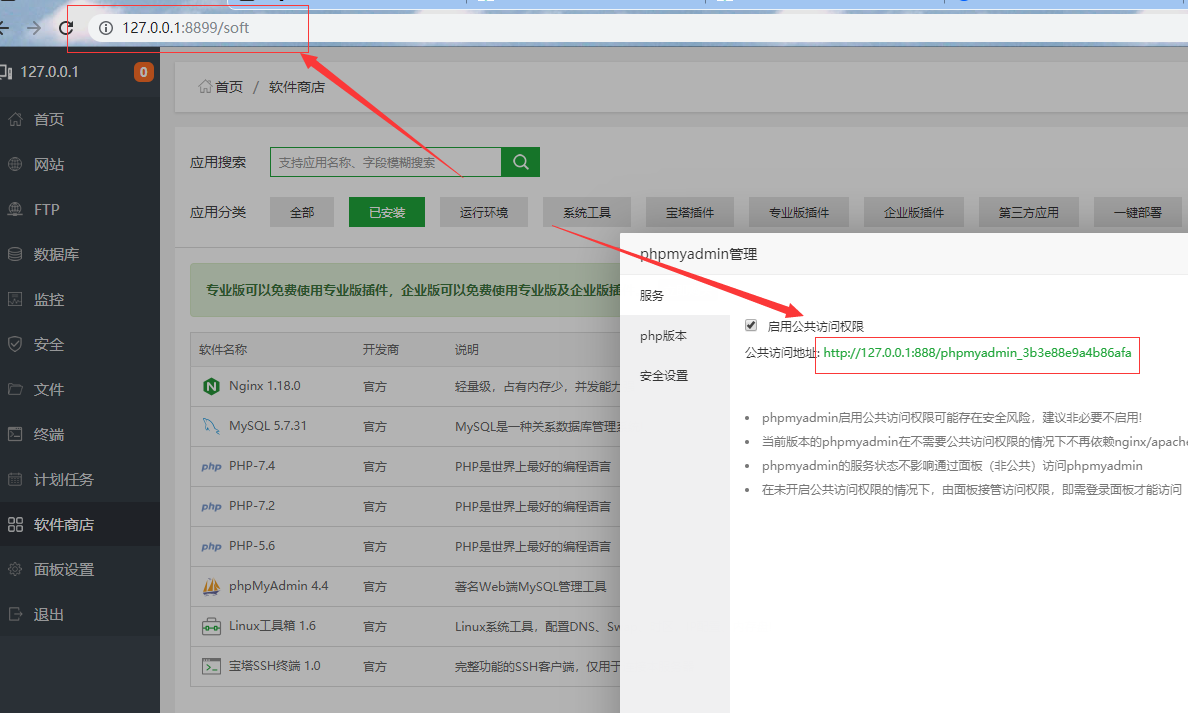This screenshot has width=1188, height=713.
Task: Click the 数据库 database icon
Action: click(x=15, y=254)
